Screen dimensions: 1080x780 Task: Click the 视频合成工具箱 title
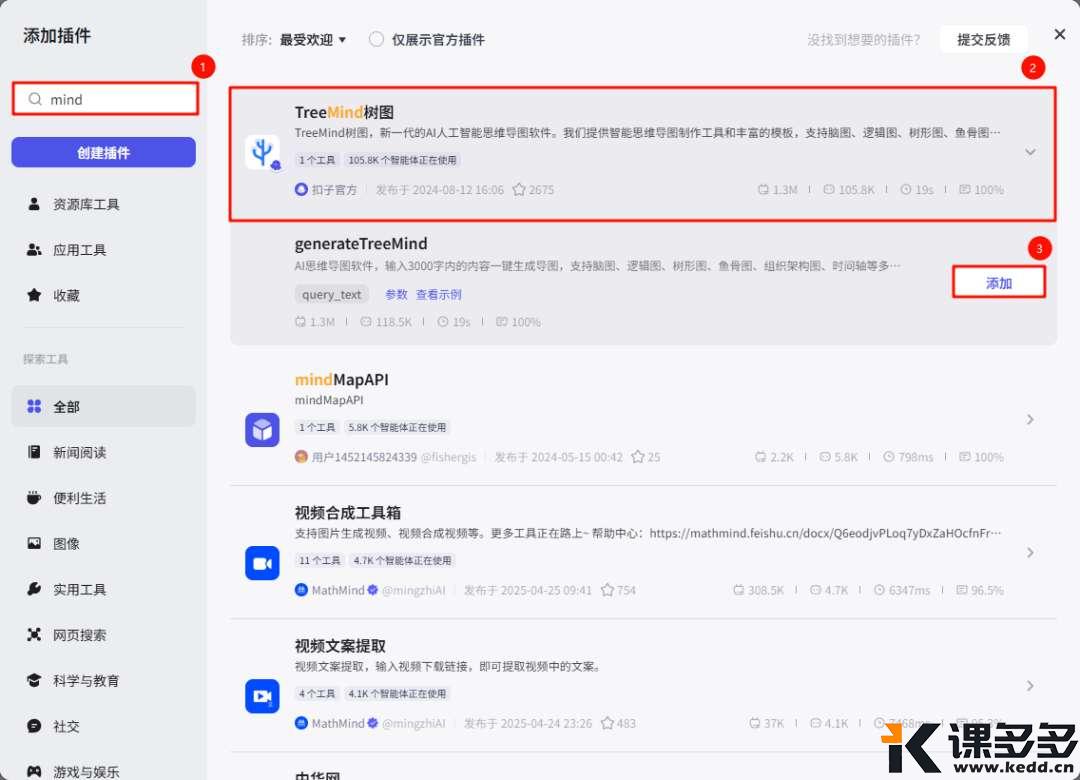(348, 513)
